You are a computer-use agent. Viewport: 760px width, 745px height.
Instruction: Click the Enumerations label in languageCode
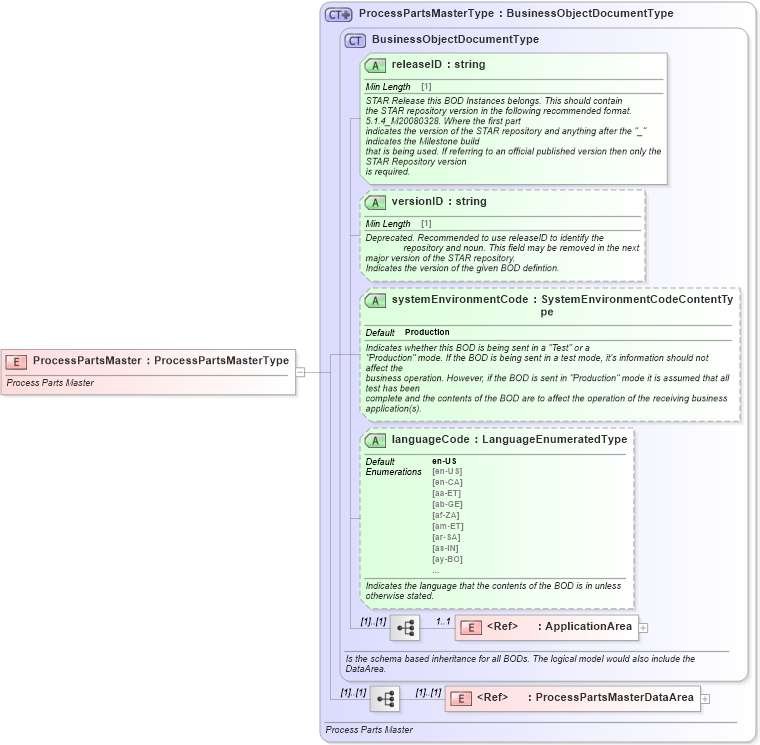[394, 472]
